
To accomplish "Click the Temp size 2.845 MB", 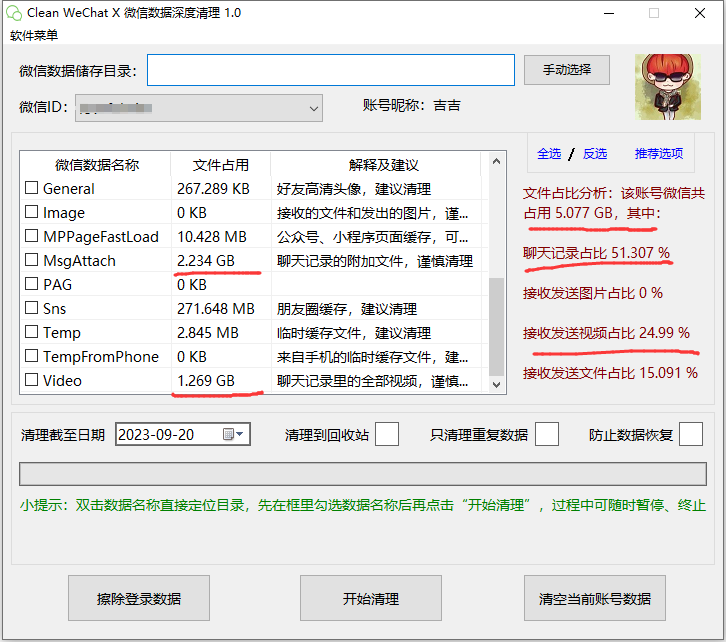I will click(207, 333).
